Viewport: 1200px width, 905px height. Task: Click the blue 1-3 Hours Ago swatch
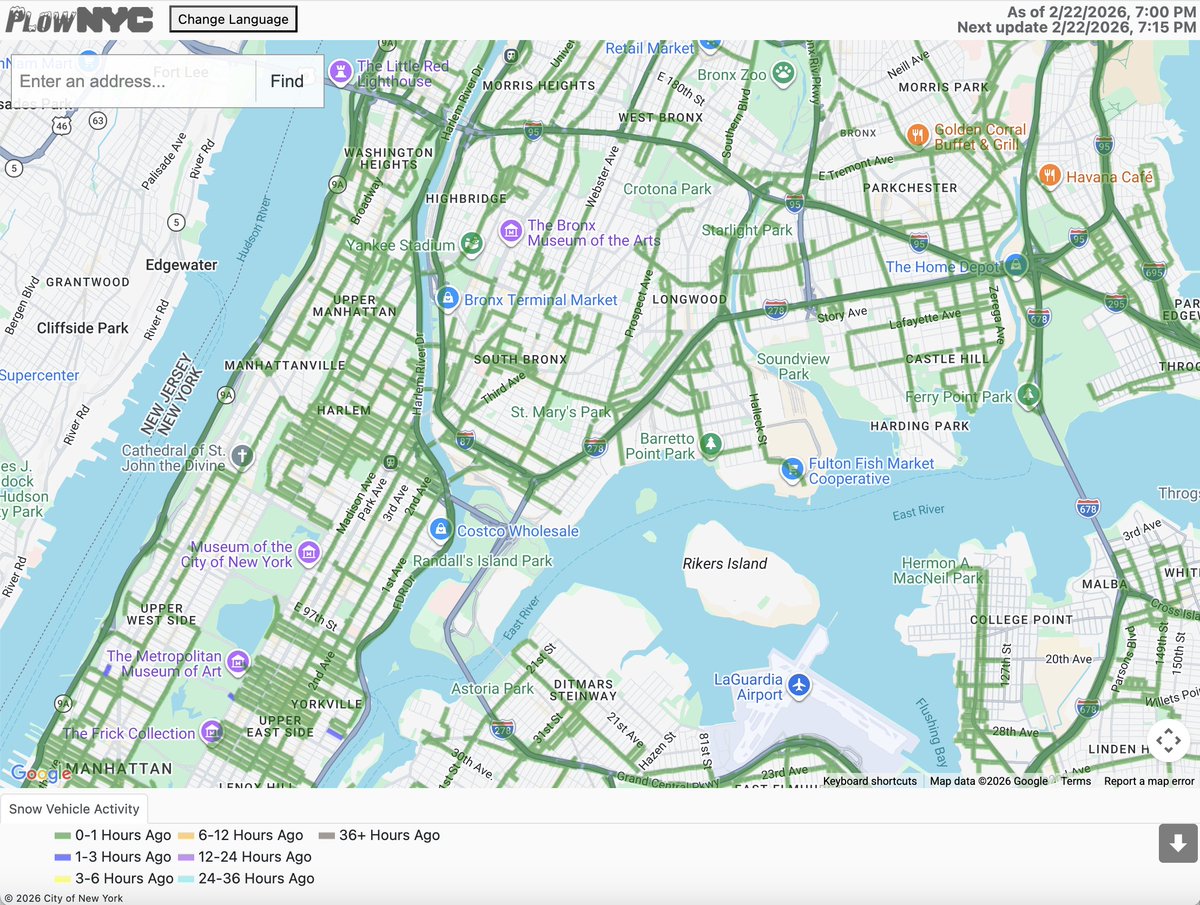pyautogui.click(x=62, y=857)
